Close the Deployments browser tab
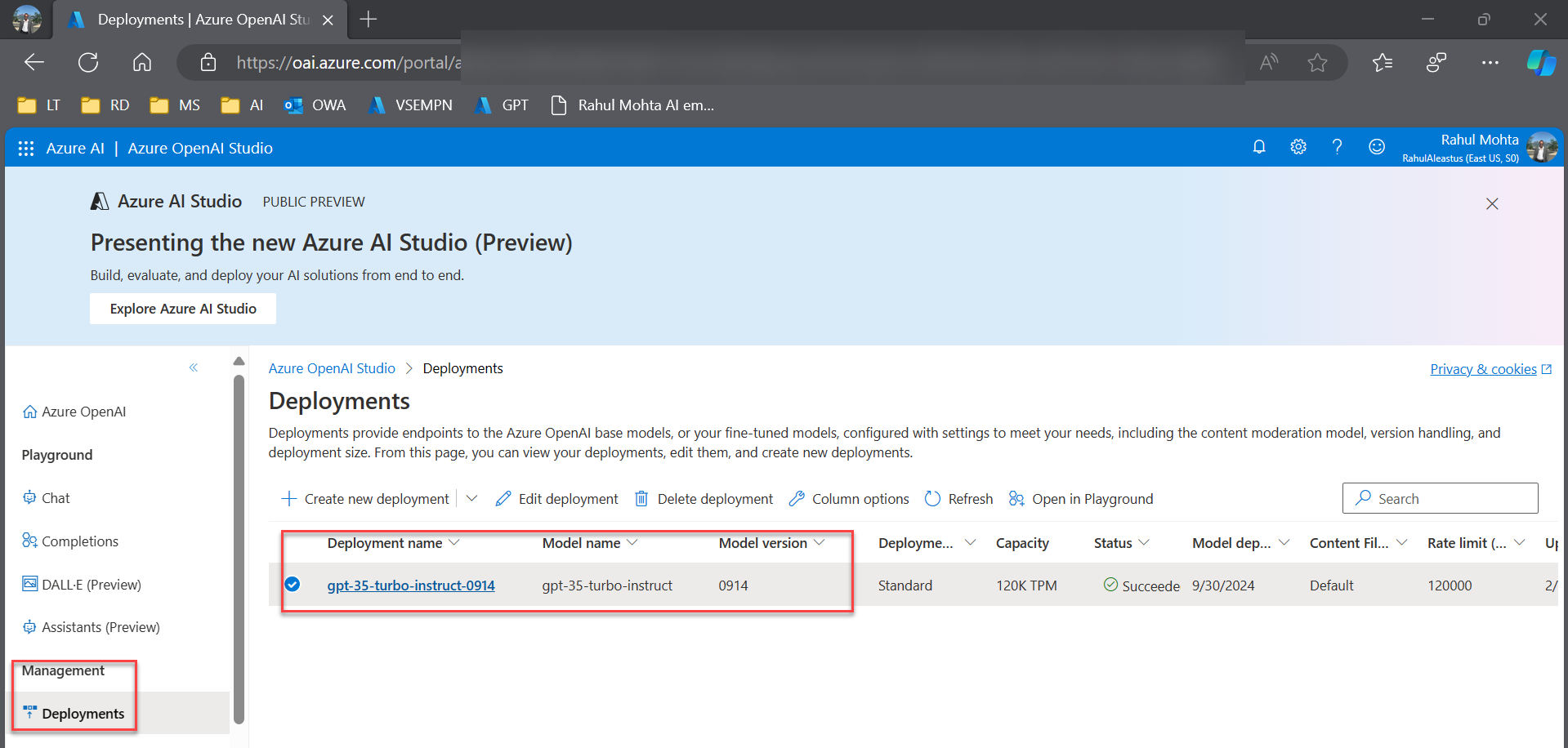The image size is (1568, 748). point(328,20)
